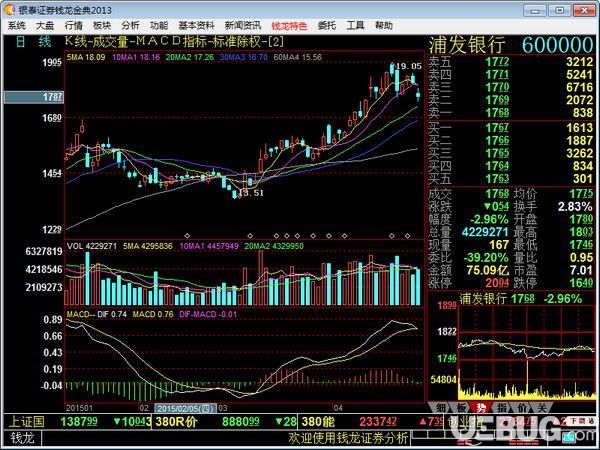Click the volume 10MA1 4457949 label

coord(209,246)
